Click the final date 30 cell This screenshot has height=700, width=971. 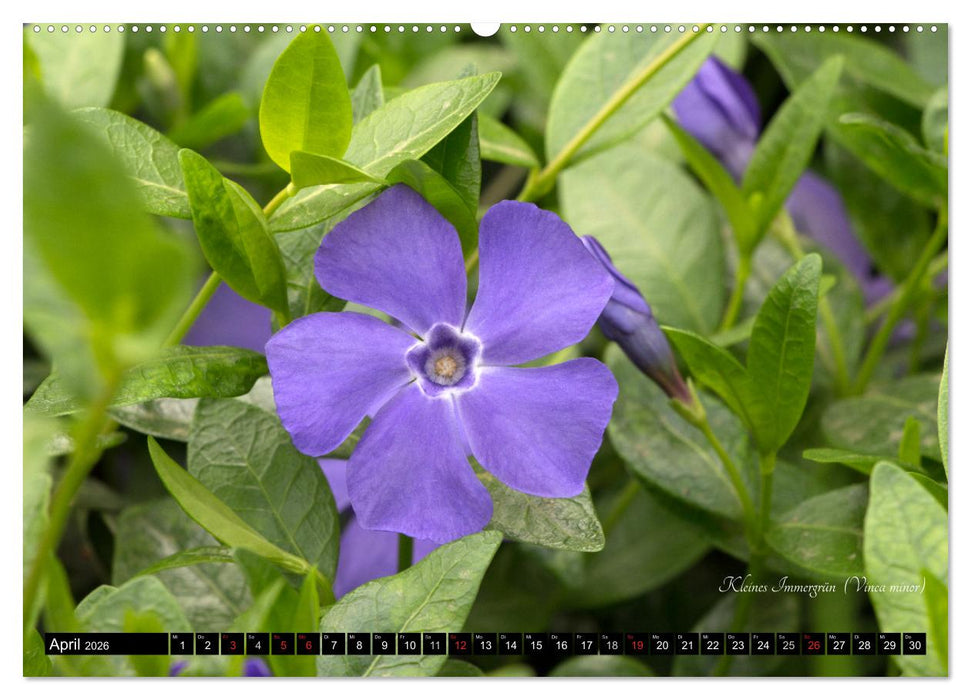pos(913,647)
